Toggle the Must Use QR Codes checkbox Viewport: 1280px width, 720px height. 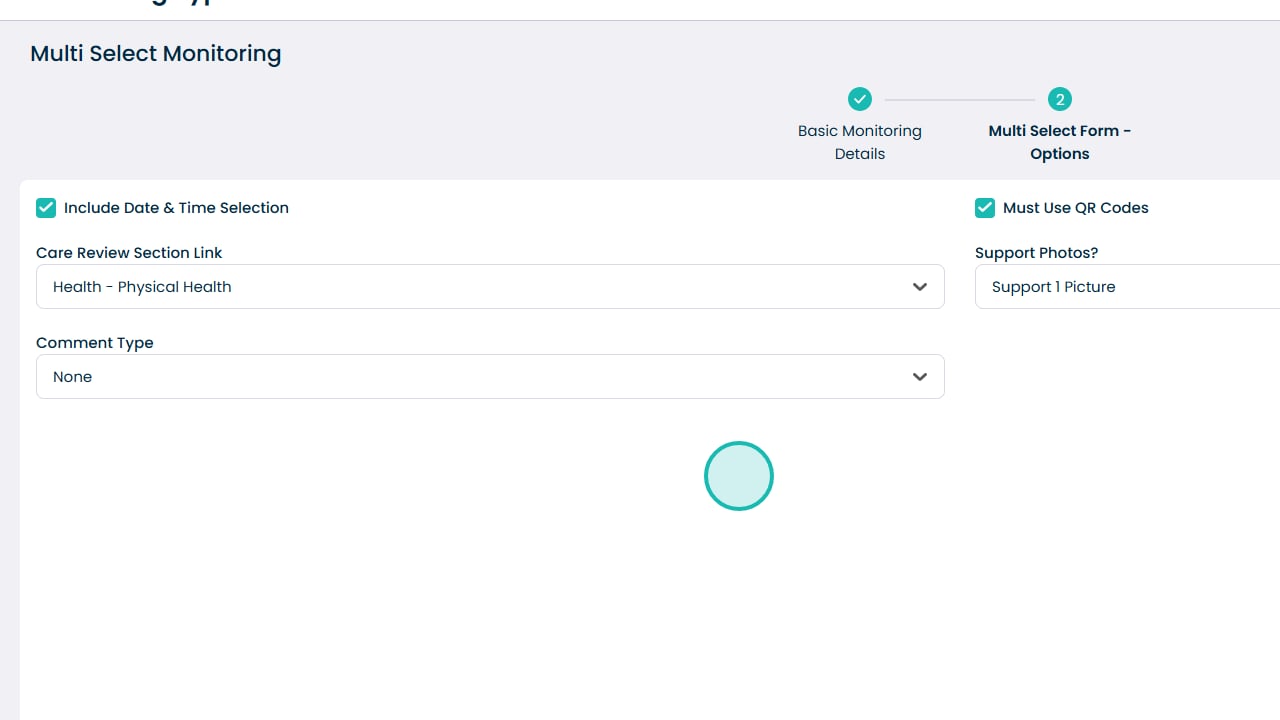(985, 208)
